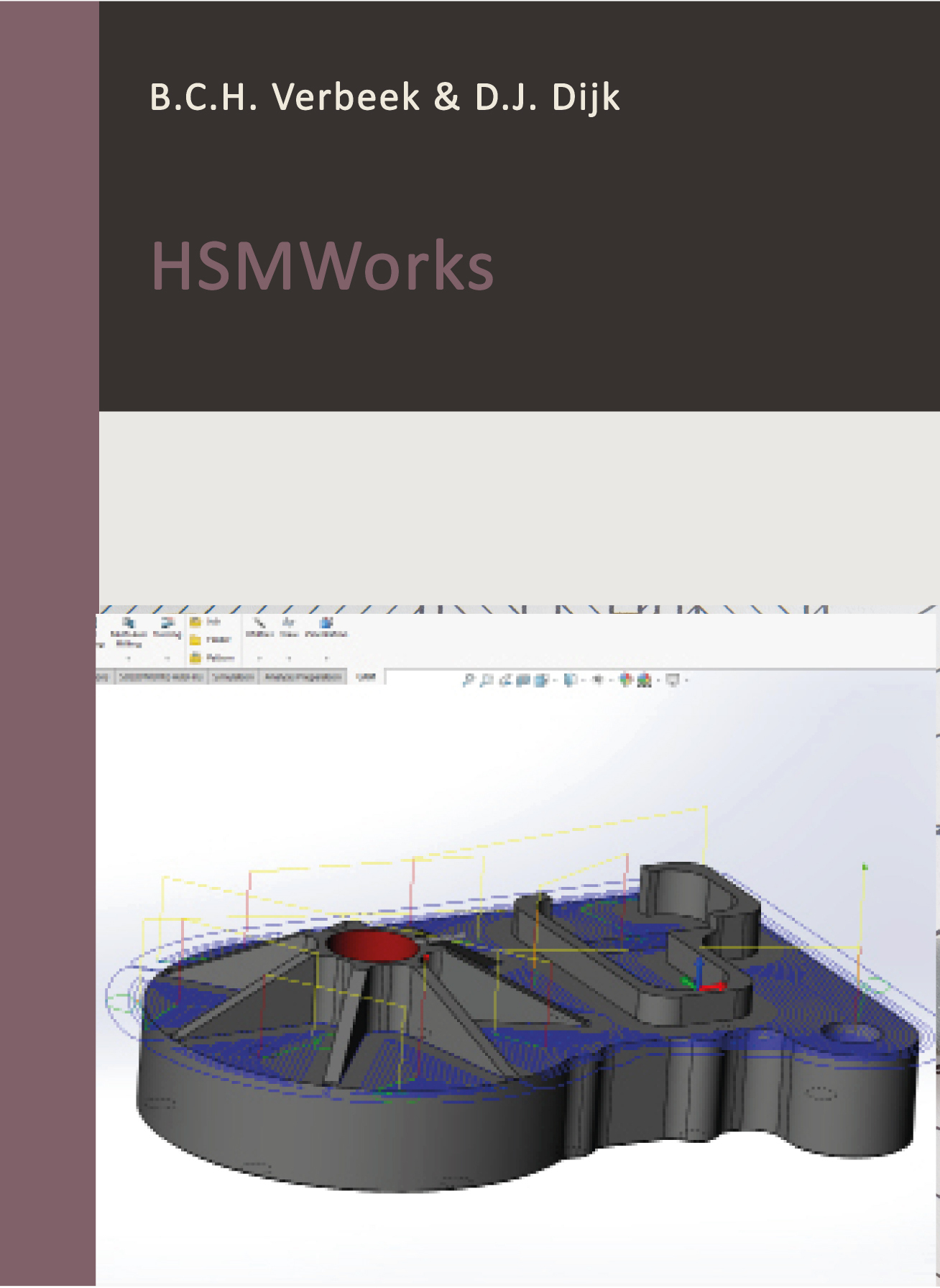Click the Pattern icon in the ribbon
Viewport: 940px width, 1288px height.
[x=195, y=657]
